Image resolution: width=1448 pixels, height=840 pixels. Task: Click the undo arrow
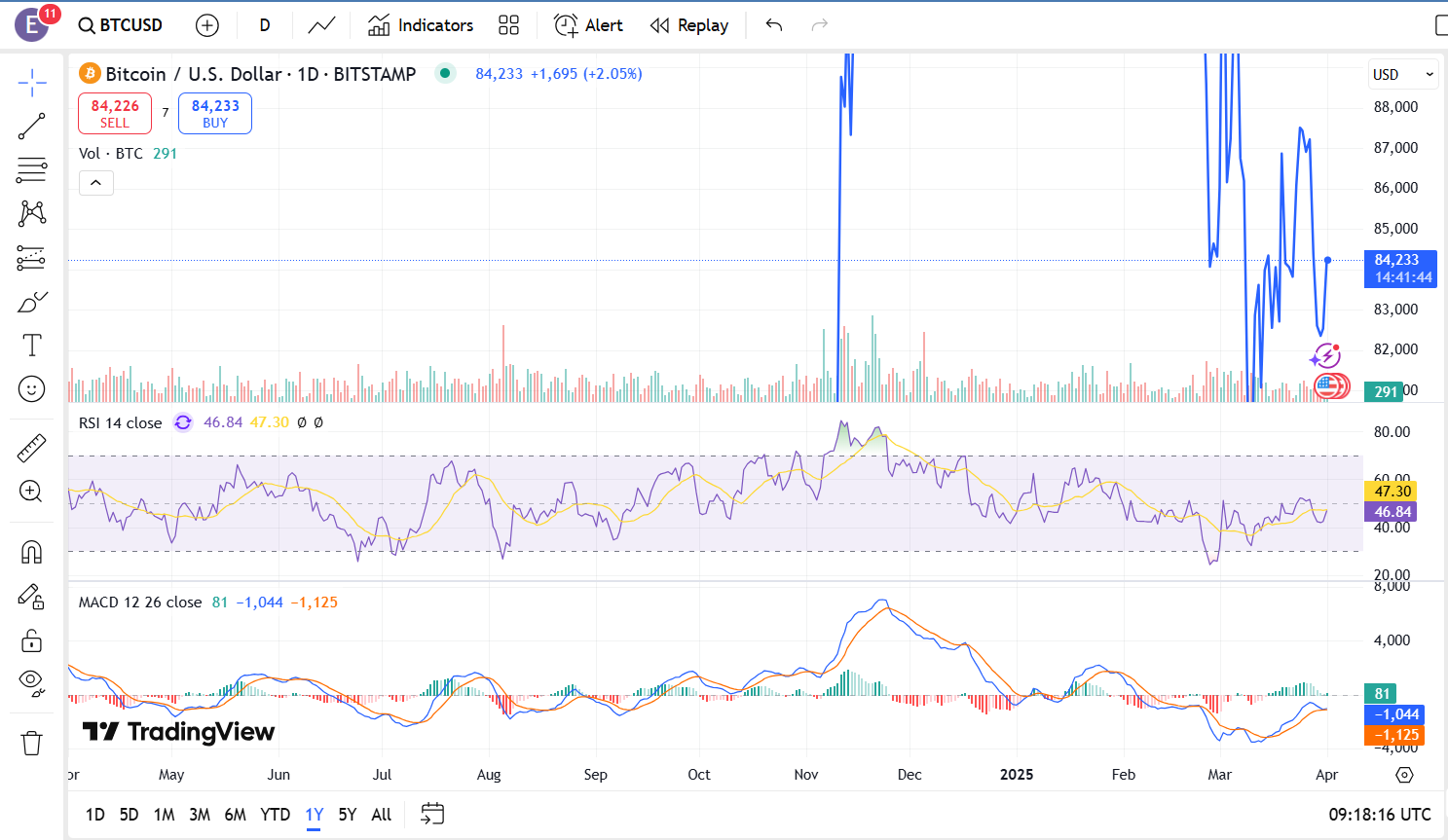(774, 25)
